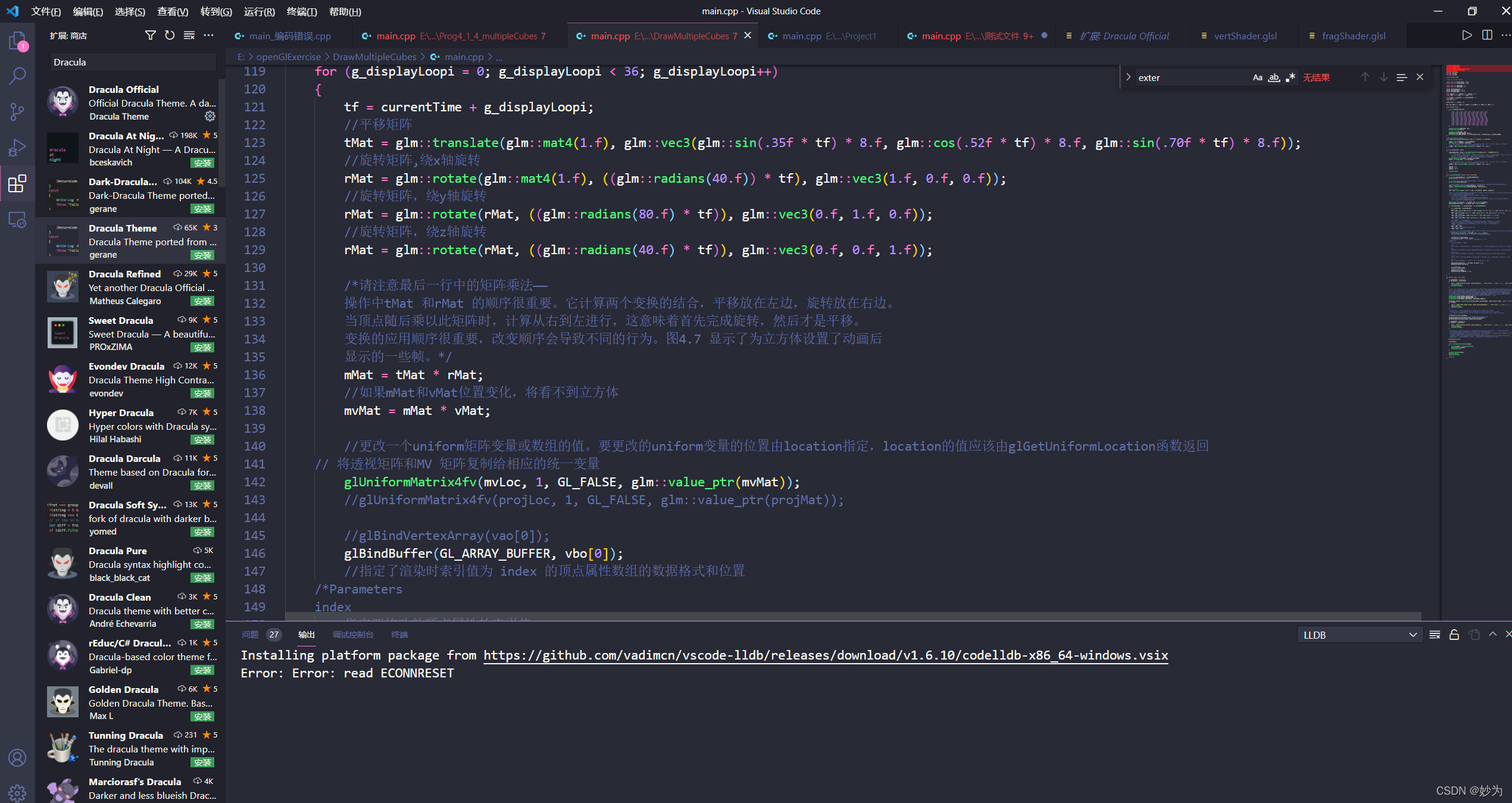The image size is (1512, 803).
Task: Close the find widget
Action: [1420, 77]
